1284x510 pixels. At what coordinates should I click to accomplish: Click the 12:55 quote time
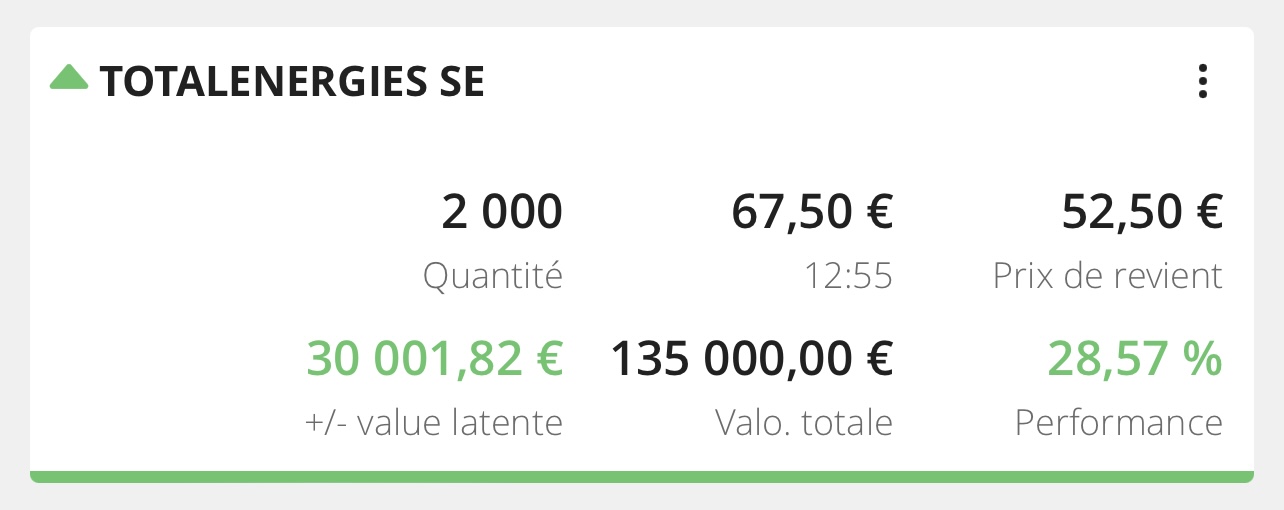pyautogui.click(x=848, y=276)
